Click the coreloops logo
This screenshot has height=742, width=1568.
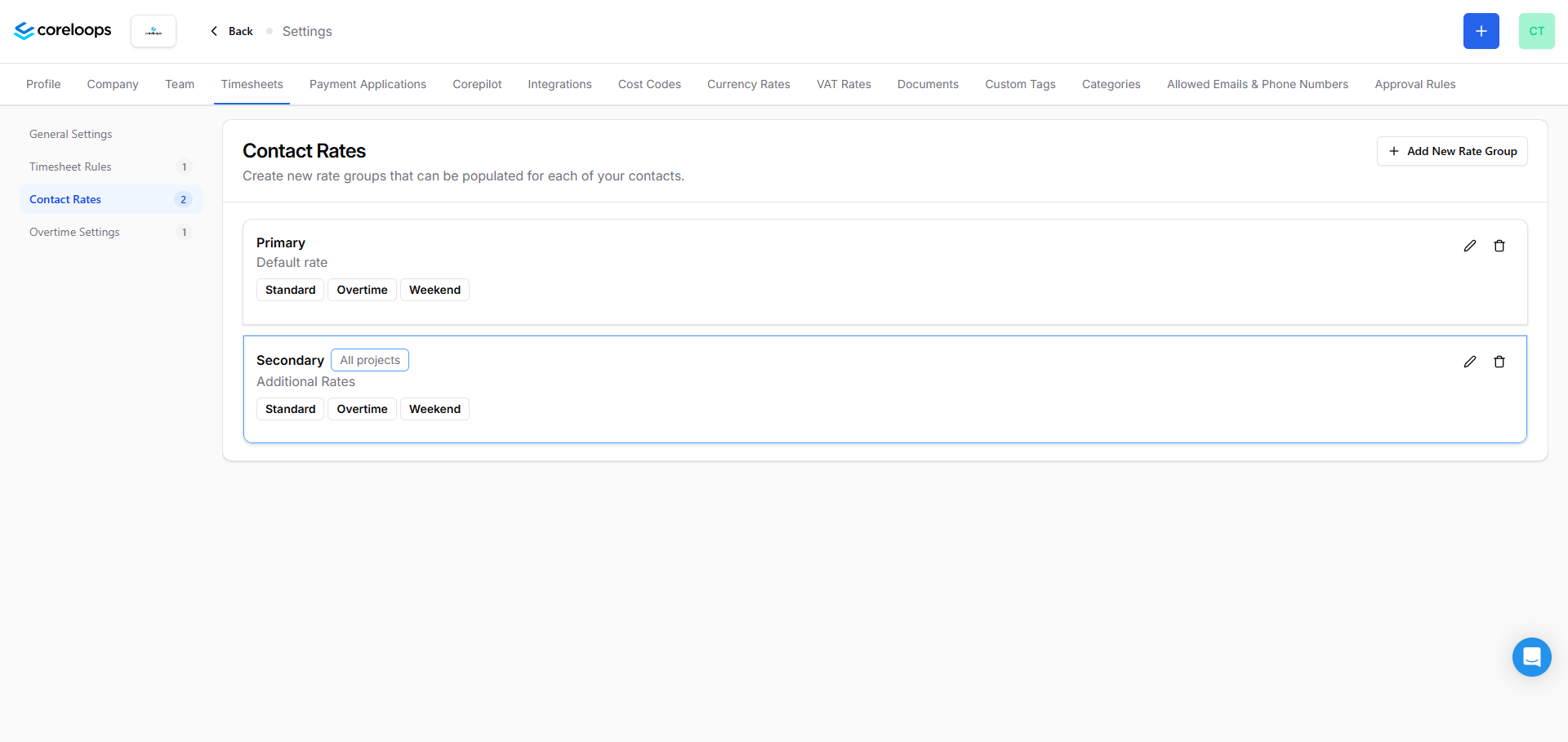click(63, 31)
